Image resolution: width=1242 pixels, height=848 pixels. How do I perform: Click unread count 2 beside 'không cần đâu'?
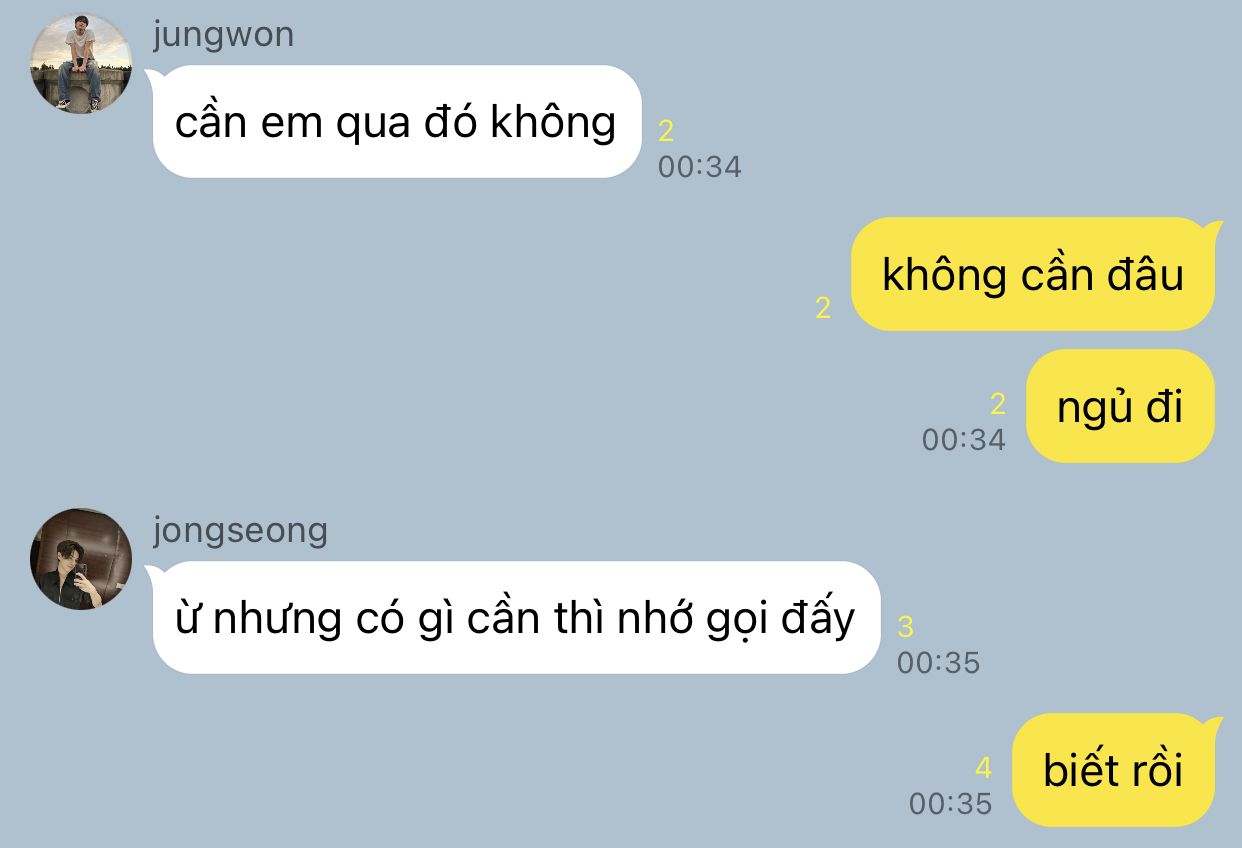pyautogui.click(x=823, y=308)
